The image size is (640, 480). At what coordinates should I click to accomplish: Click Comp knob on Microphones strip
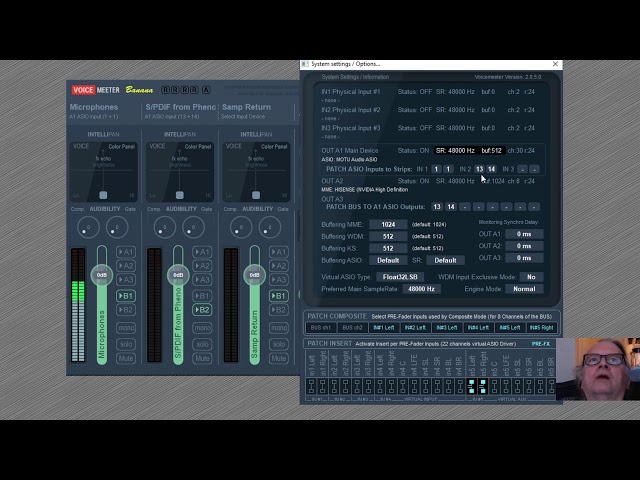pos(88,227)
